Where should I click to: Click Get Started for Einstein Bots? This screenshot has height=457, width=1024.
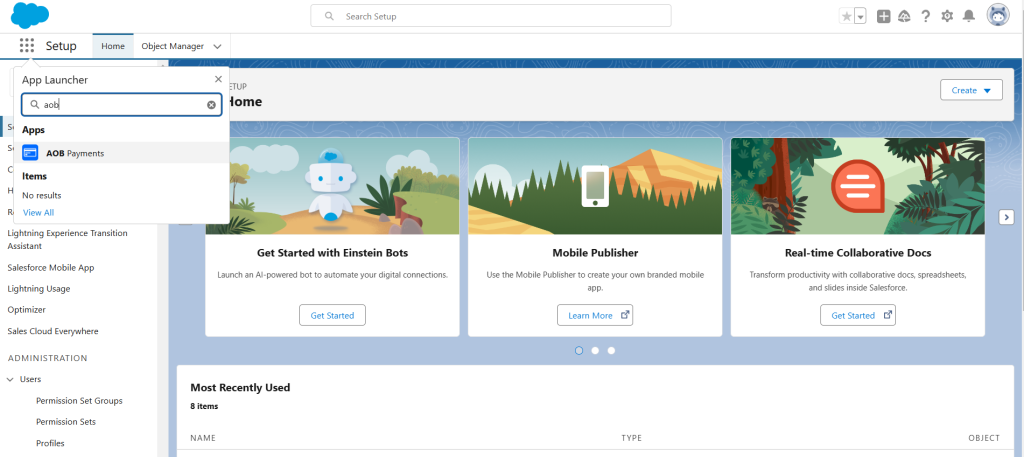332,315
